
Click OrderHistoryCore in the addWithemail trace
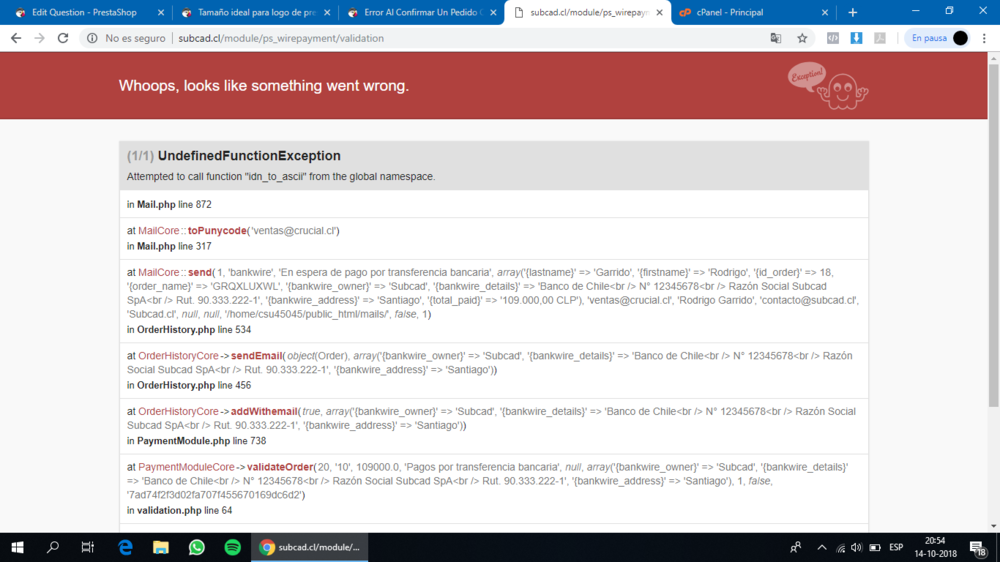click(178, 411)
